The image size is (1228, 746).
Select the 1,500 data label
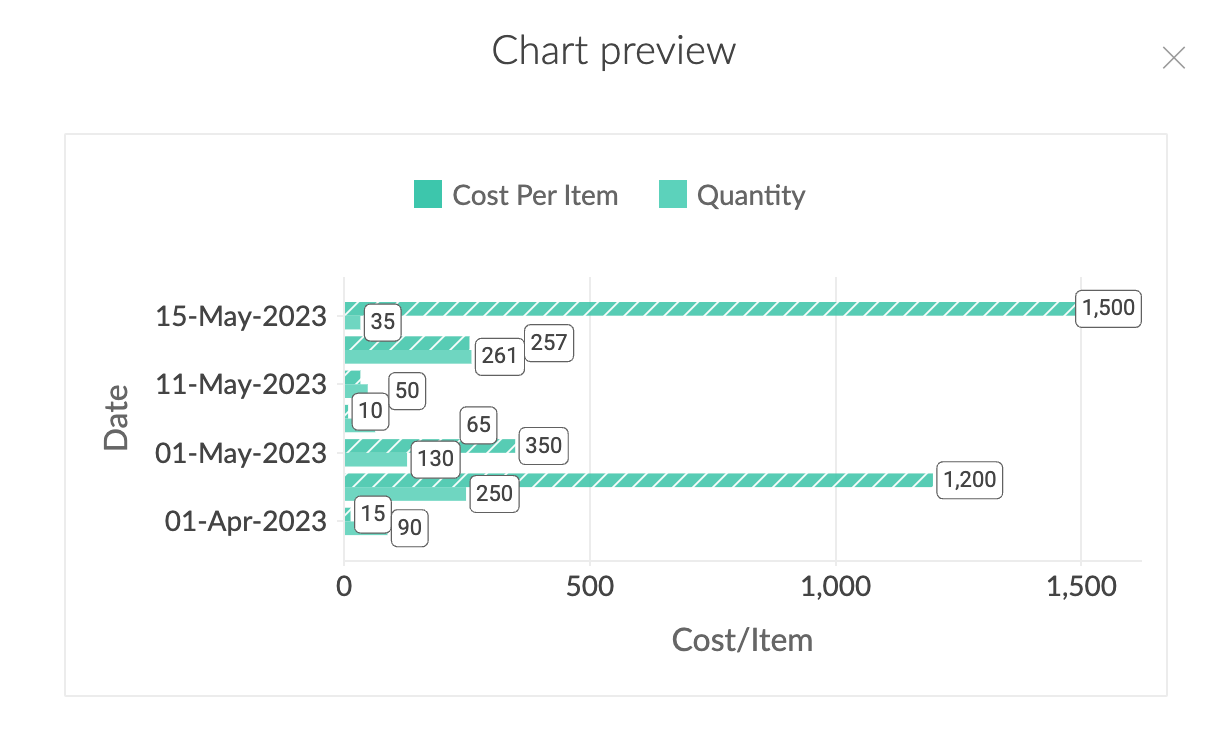click(1109, 308)
